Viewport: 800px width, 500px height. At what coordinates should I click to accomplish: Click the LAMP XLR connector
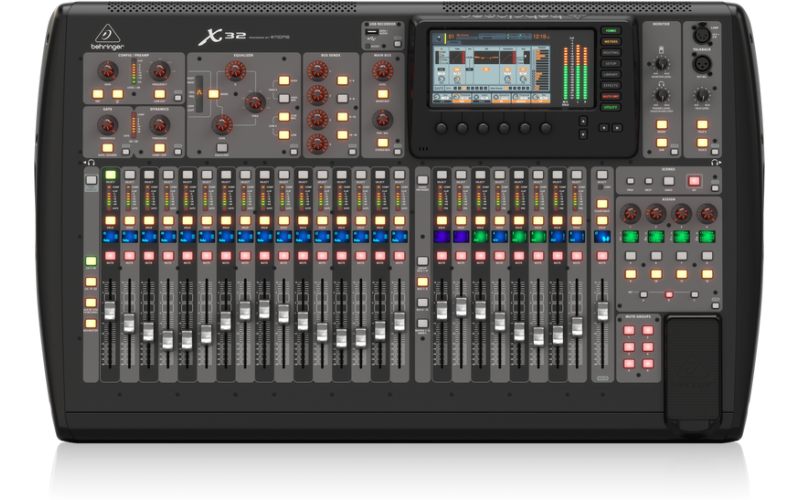[700, 35]
